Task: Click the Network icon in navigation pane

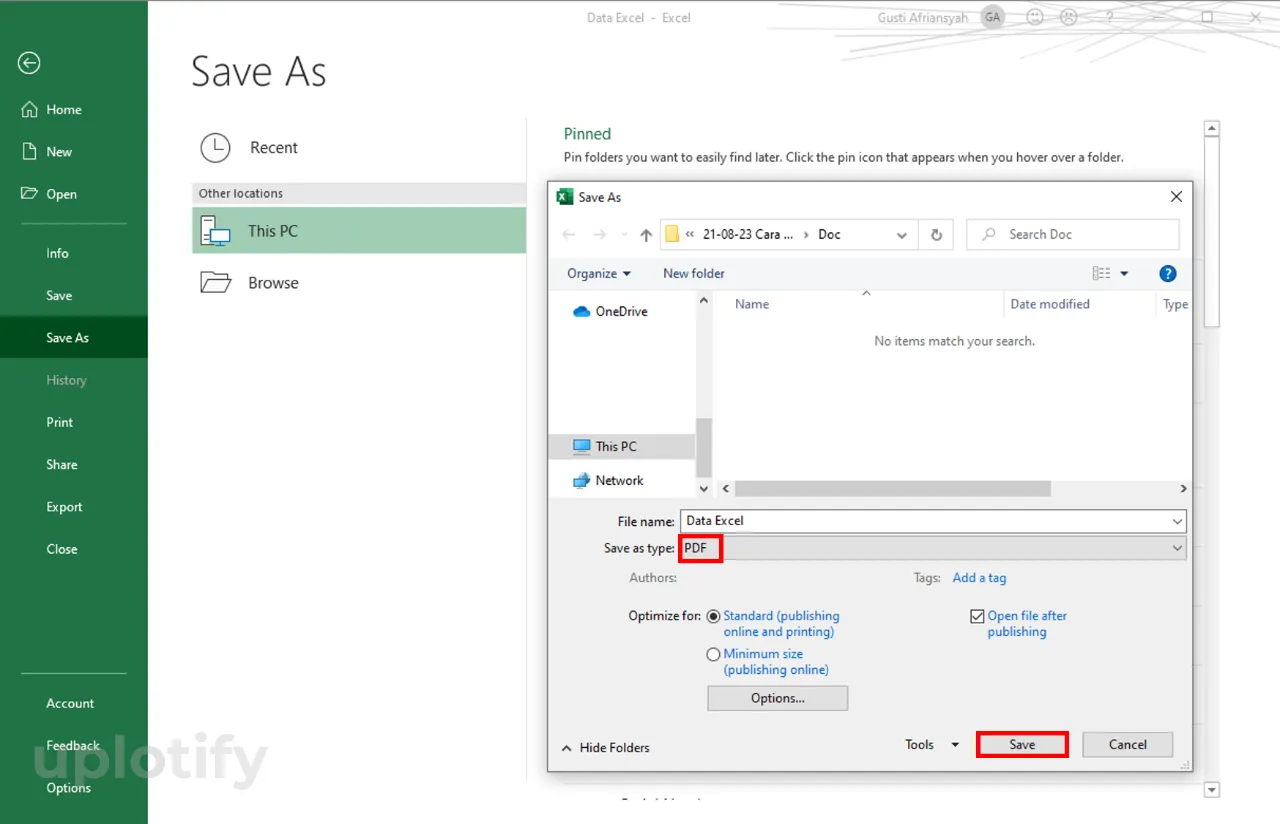Action: point(581,480)
